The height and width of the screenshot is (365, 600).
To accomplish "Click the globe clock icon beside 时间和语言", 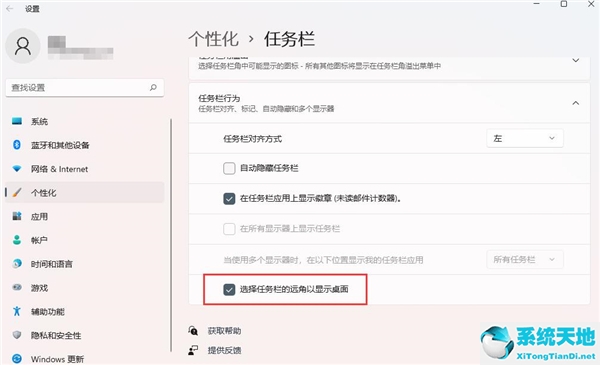I will click(x=17, y=264).
